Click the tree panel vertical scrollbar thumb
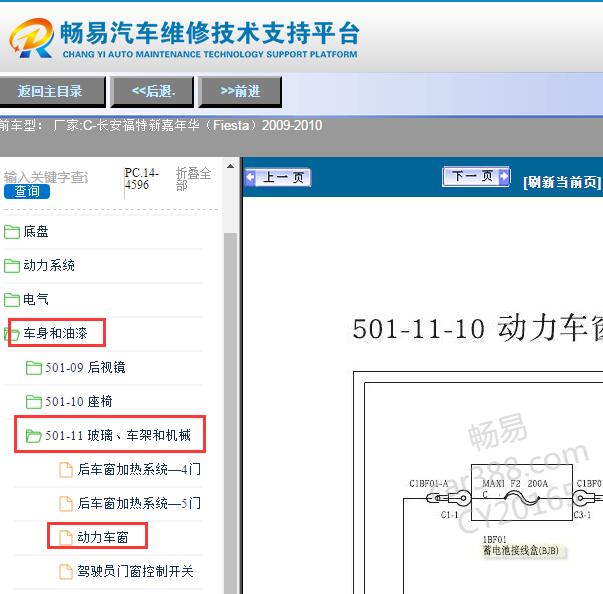The width and height of the screenshot is (603, 594). (x=230, y=413)
